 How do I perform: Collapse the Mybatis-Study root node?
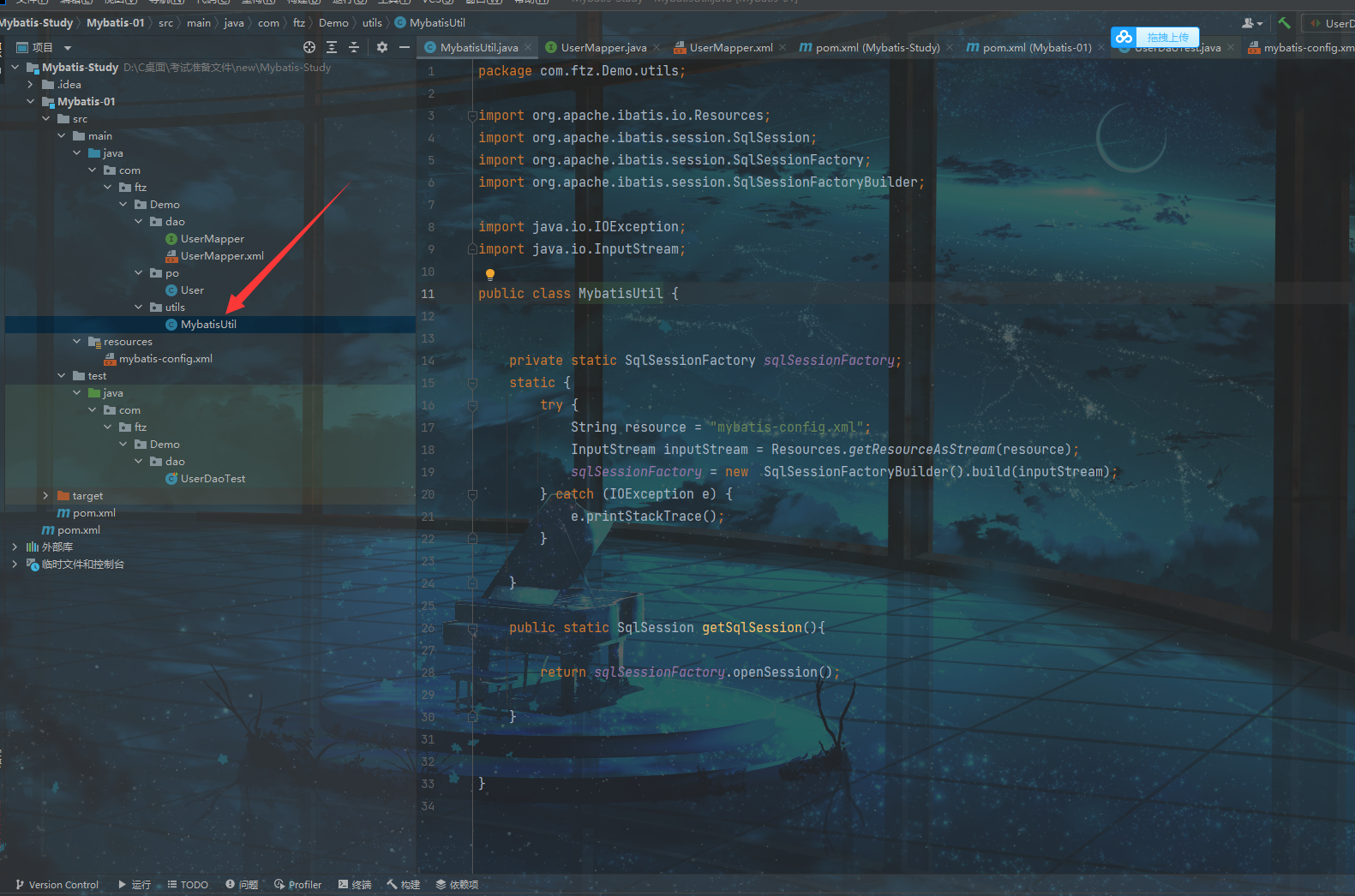tap(15, 67)
